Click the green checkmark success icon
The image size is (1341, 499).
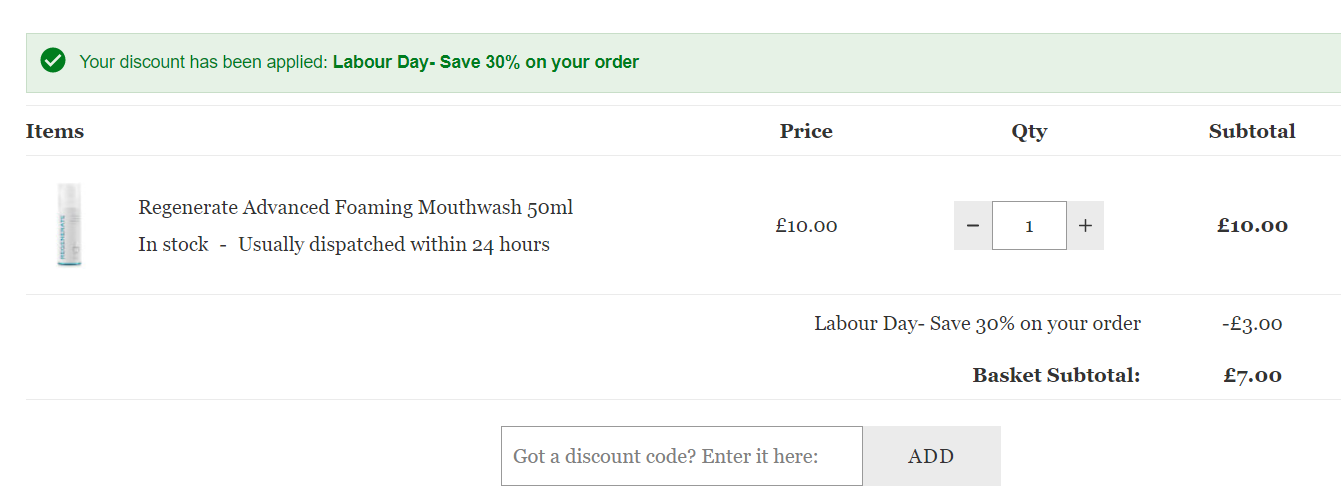(x=53, y=61)
